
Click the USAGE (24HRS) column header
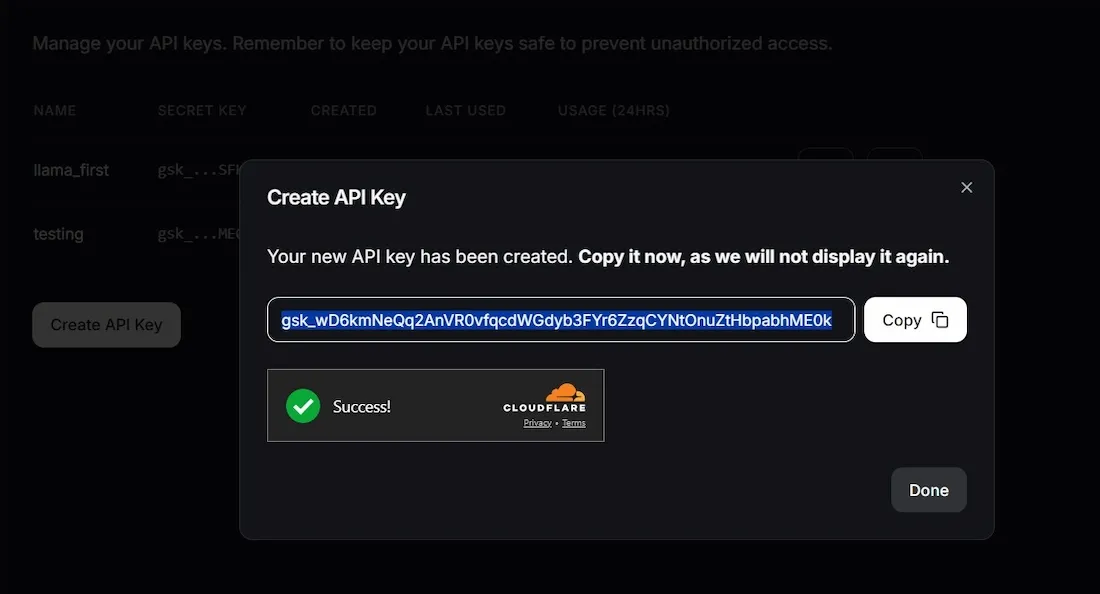(613, 110)
